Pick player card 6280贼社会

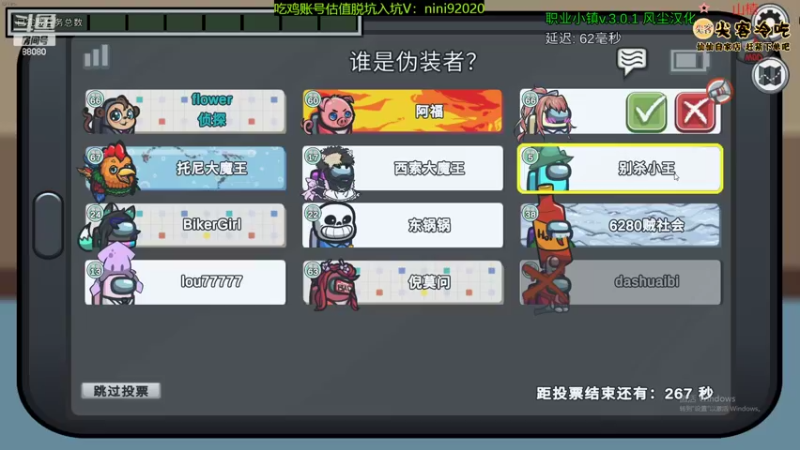(x=620, y=226)
